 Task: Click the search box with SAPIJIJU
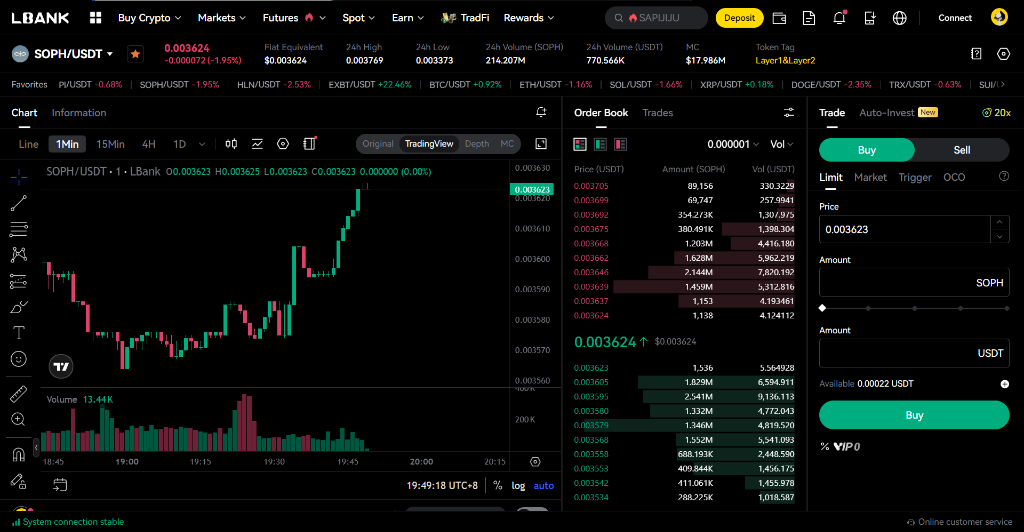pos(656,18)
